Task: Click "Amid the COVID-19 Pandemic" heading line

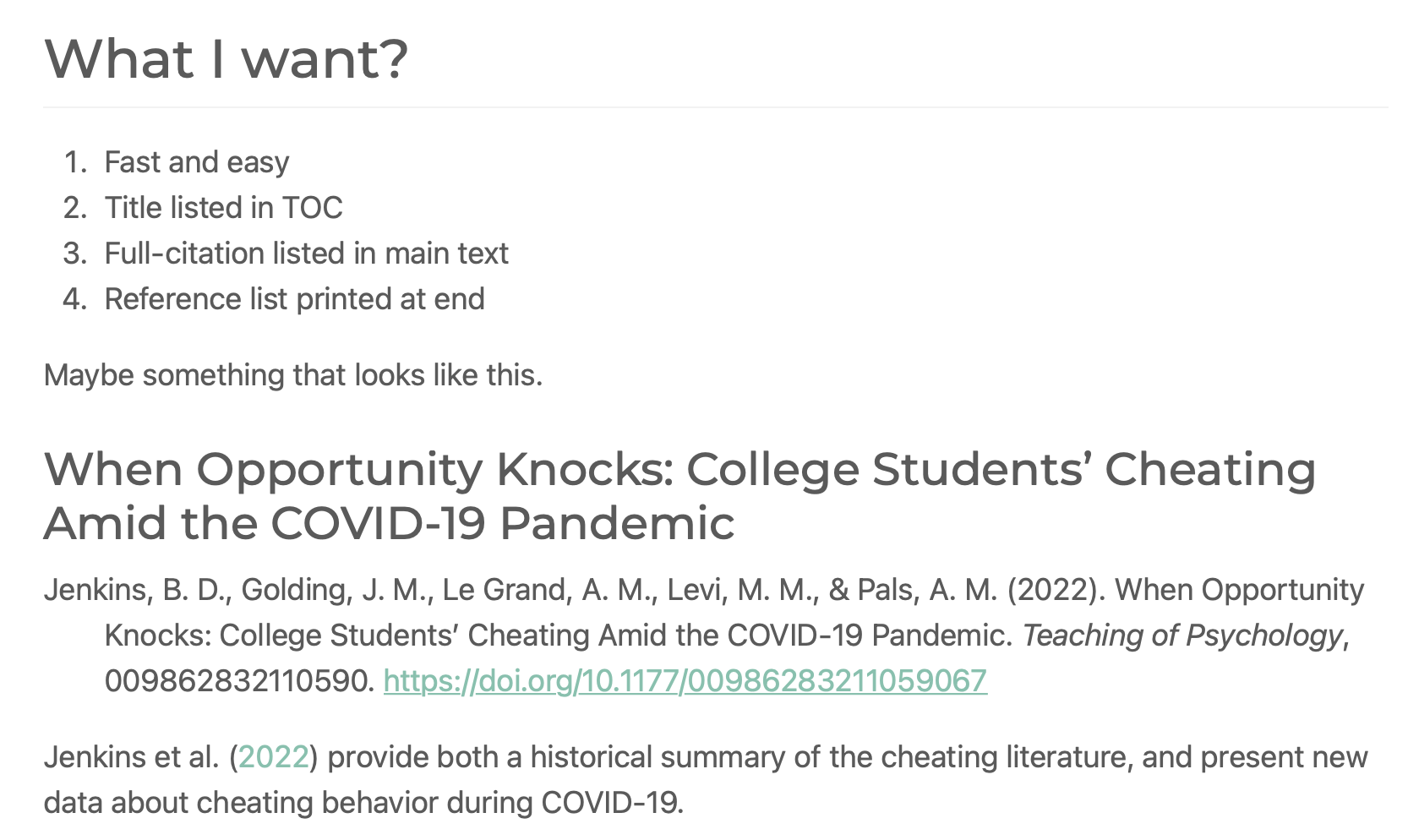Action: click(x=389, y=524)
